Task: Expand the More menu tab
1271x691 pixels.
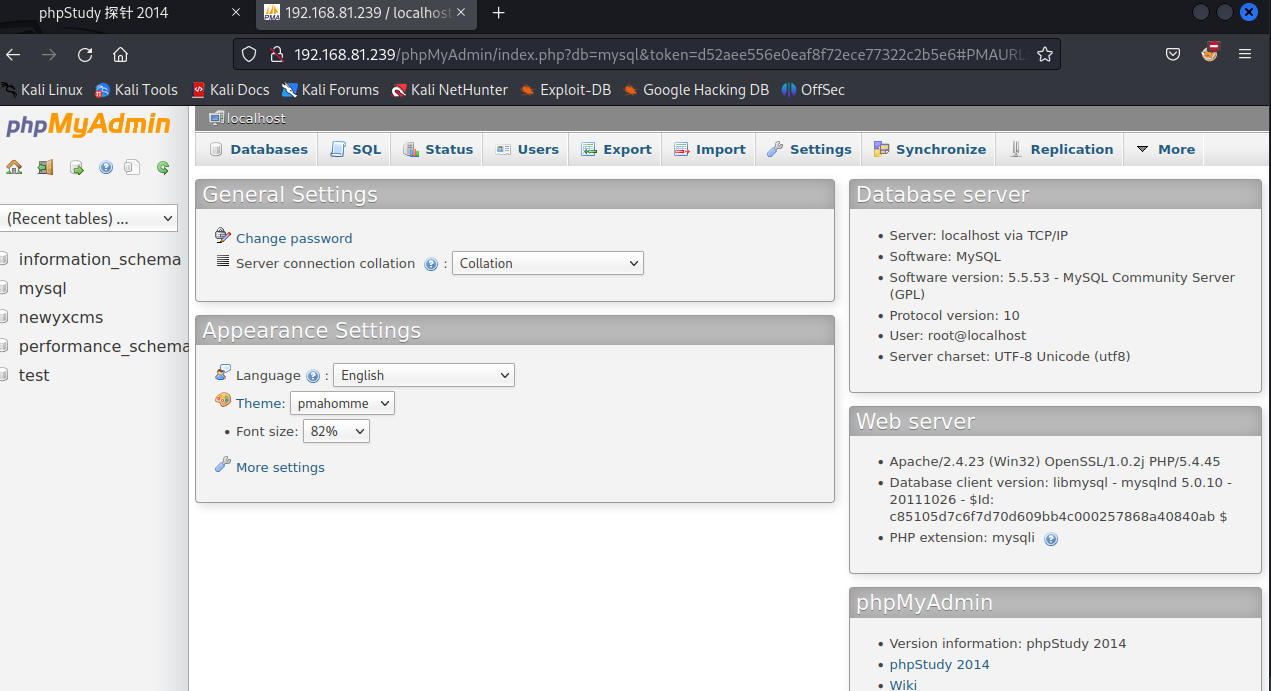Action: click(x=1165, y=149)
